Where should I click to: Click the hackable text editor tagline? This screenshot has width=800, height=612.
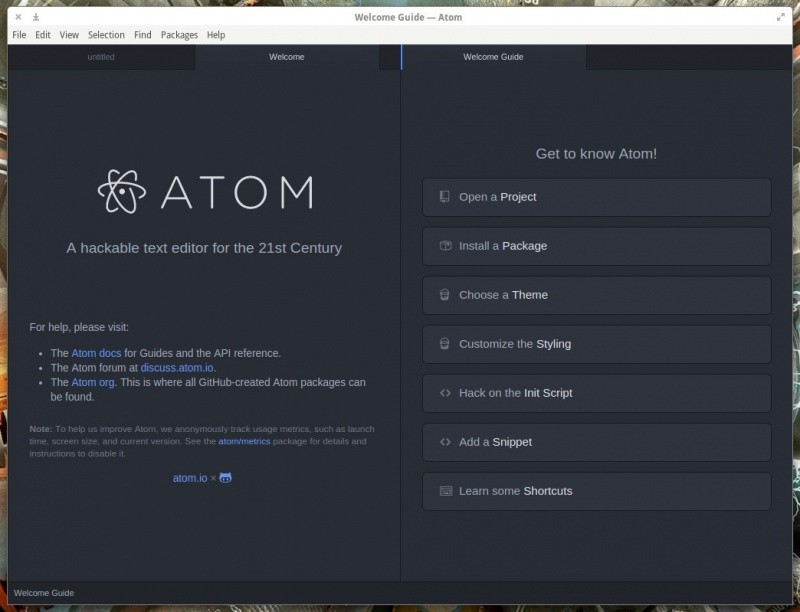(x=204, y=248)
